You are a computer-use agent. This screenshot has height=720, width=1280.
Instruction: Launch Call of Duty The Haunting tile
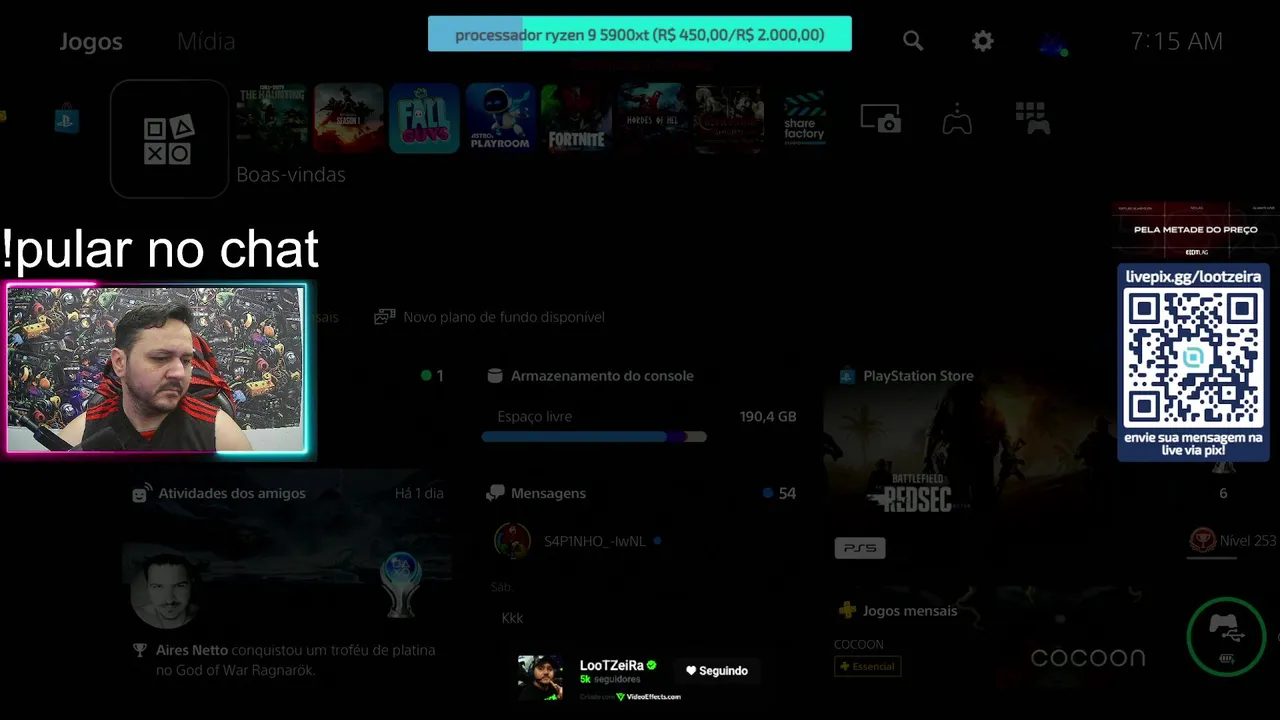271,119
